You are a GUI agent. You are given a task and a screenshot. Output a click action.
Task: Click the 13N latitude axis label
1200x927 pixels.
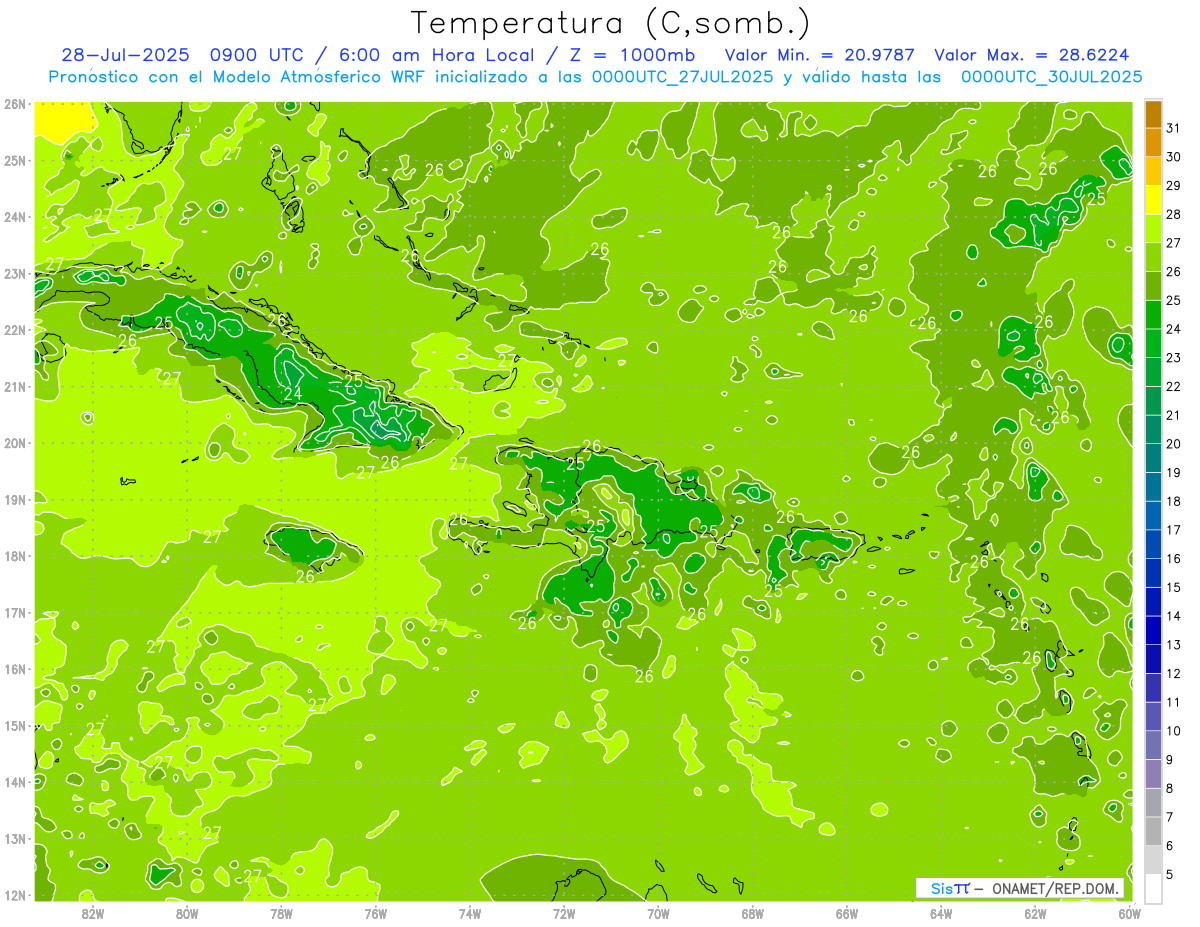tap(15, 839)
